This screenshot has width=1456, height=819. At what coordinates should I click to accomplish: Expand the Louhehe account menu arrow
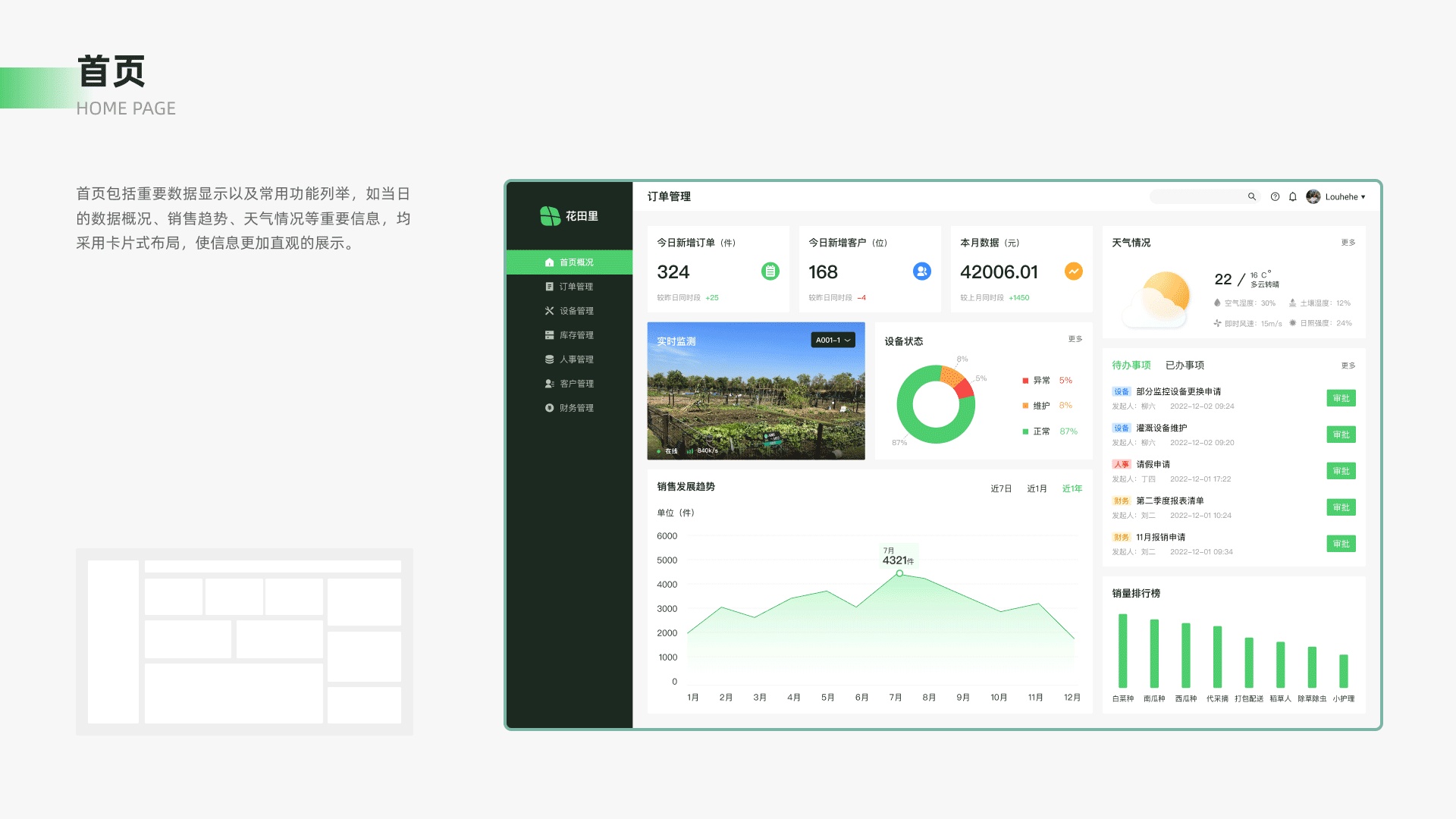click(1363, 197)
